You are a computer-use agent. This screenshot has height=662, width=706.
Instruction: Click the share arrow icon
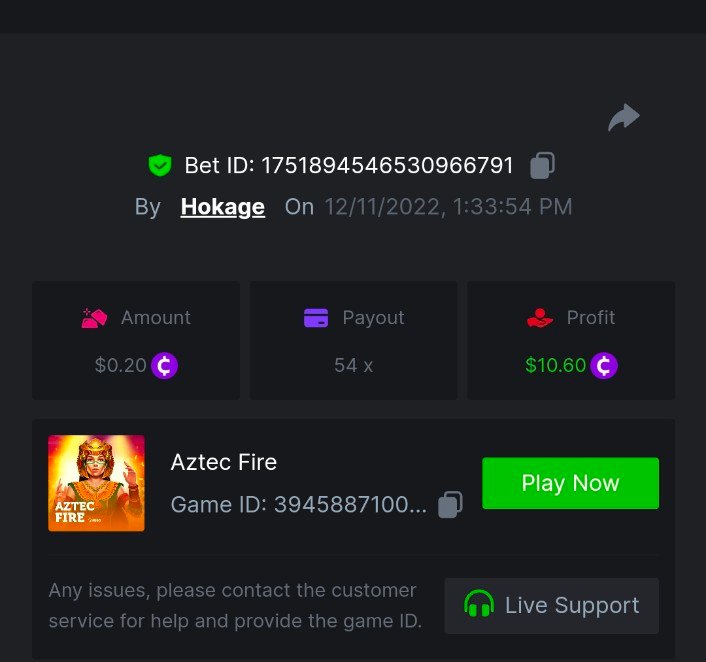623,118
